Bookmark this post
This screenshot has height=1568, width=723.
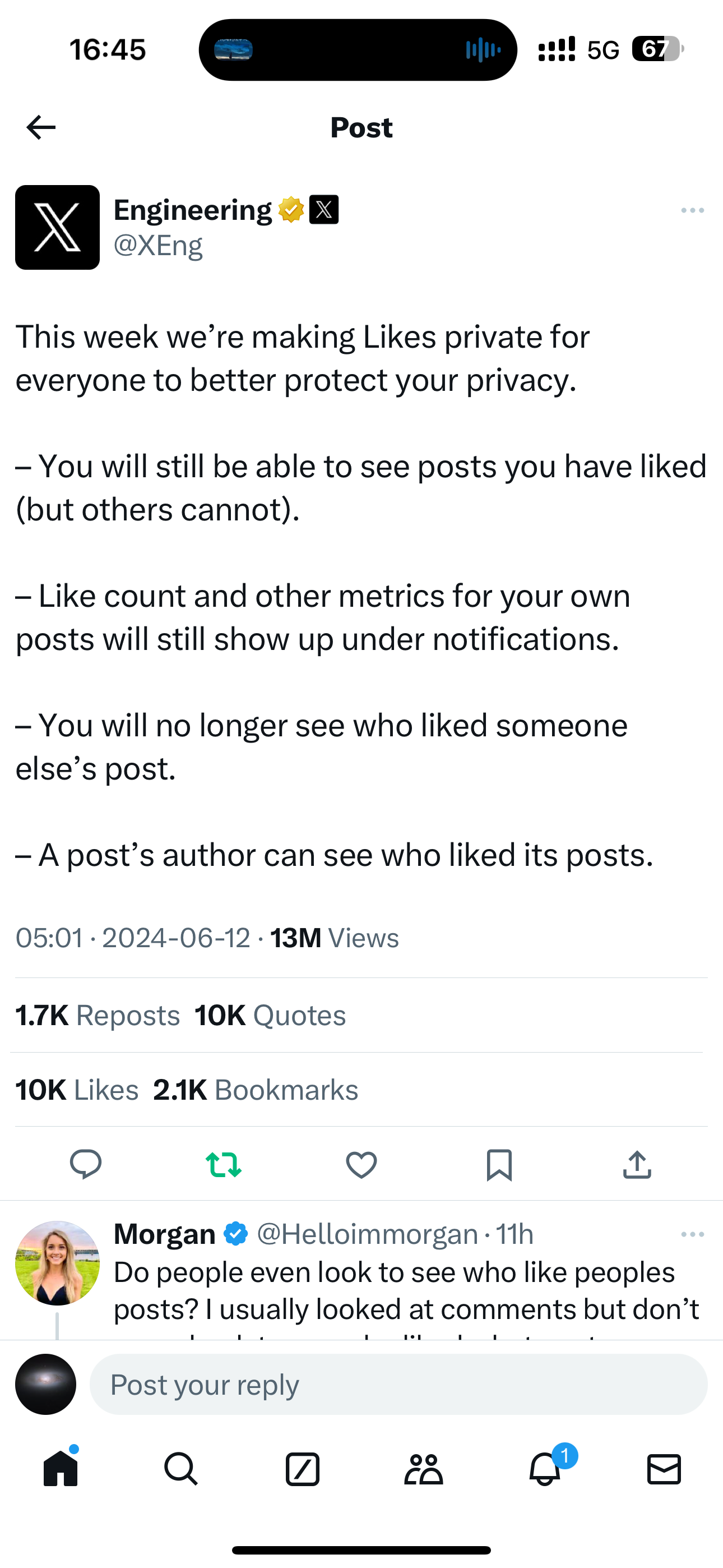pos(499,1164)
